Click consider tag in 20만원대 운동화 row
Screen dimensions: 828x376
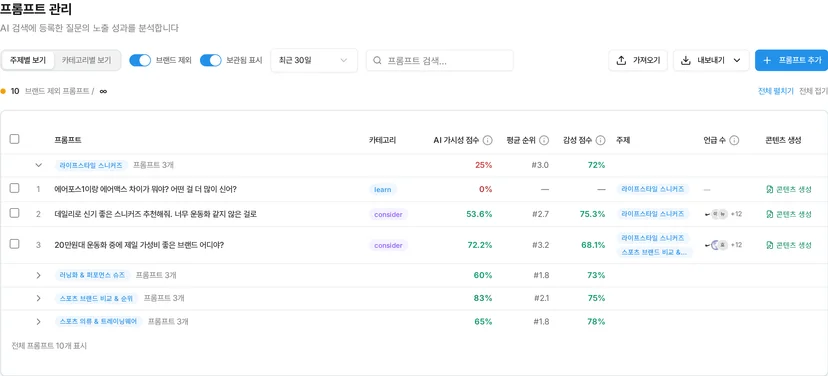click(389, 246)
